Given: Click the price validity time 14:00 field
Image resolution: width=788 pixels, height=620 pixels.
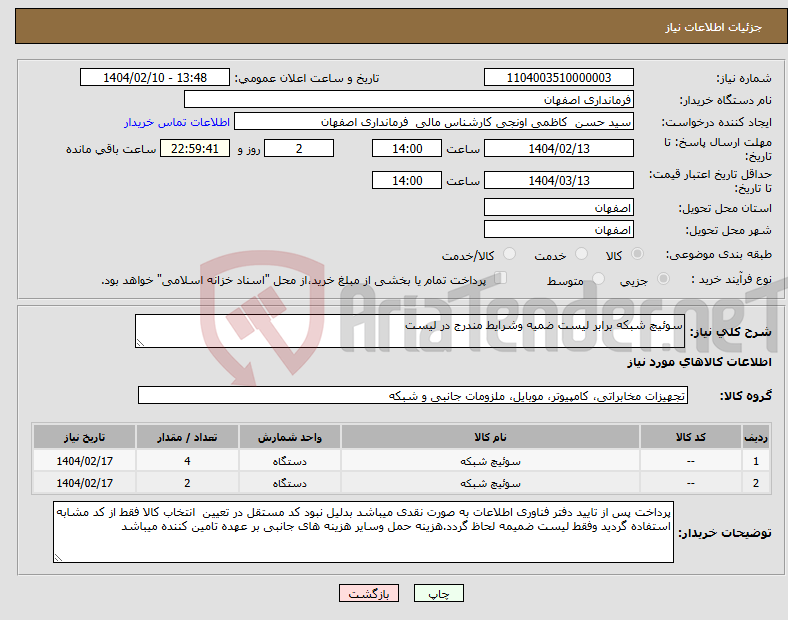Looking at the screenshot, I should coord(407,180).
